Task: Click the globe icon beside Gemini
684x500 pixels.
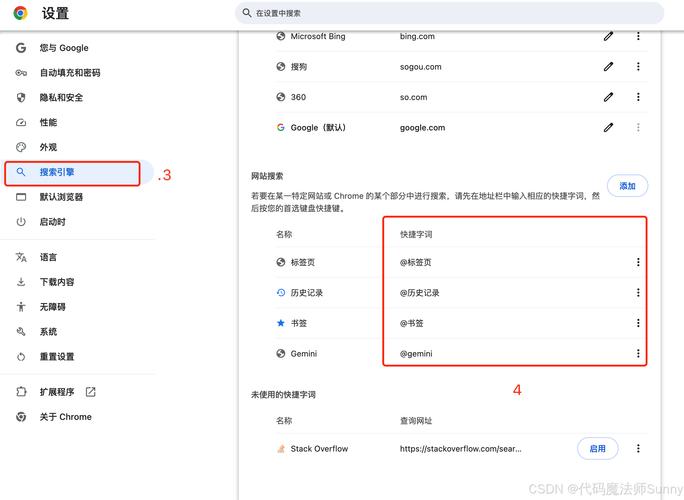Action: pos(281,353)
